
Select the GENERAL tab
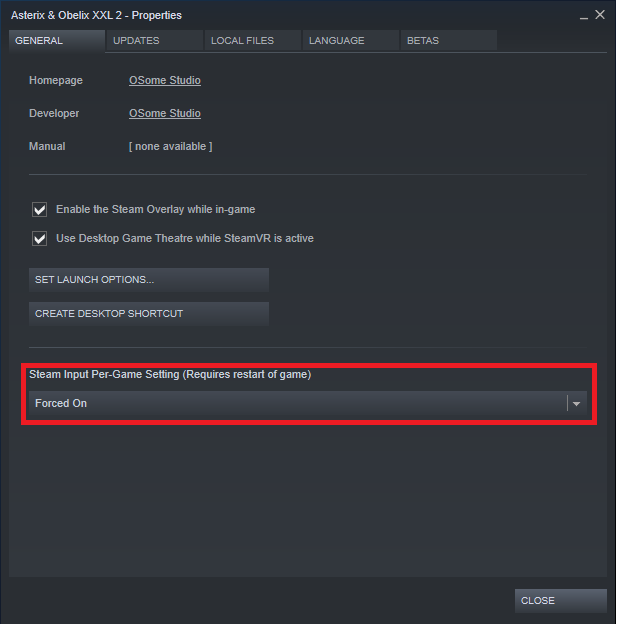(57, 41)
